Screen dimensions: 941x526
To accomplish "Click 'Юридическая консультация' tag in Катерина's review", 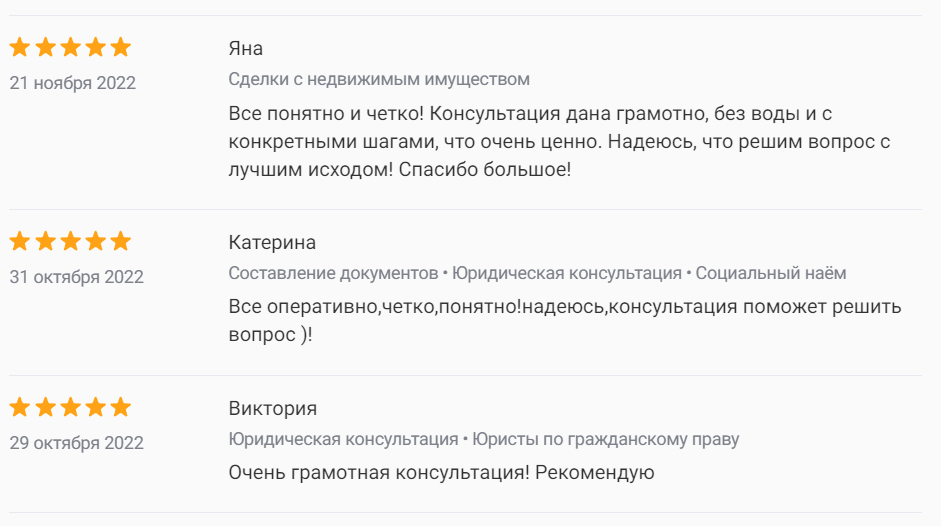I will click(567, 274).
